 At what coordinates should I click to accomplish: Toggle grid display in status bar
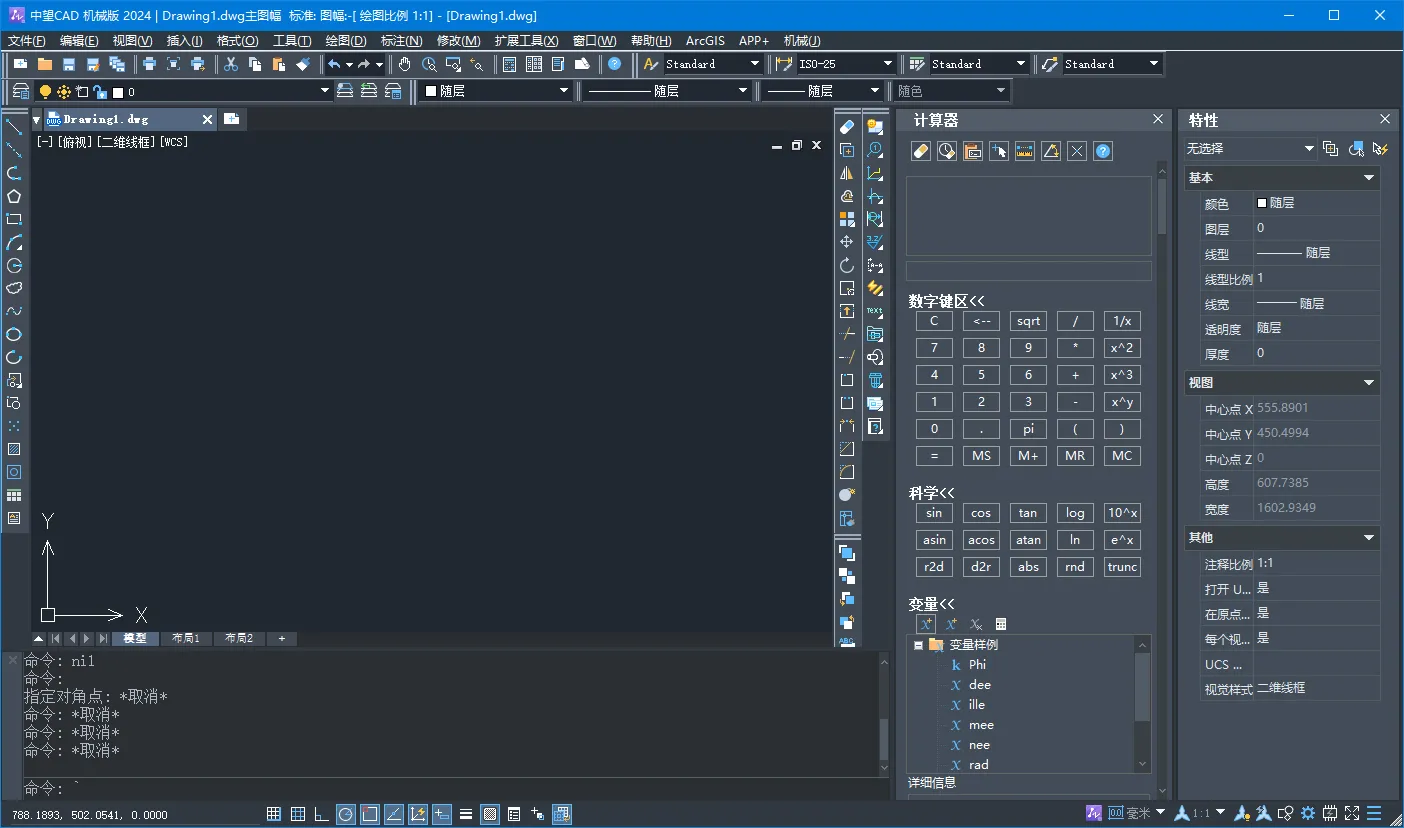point(298,814)
